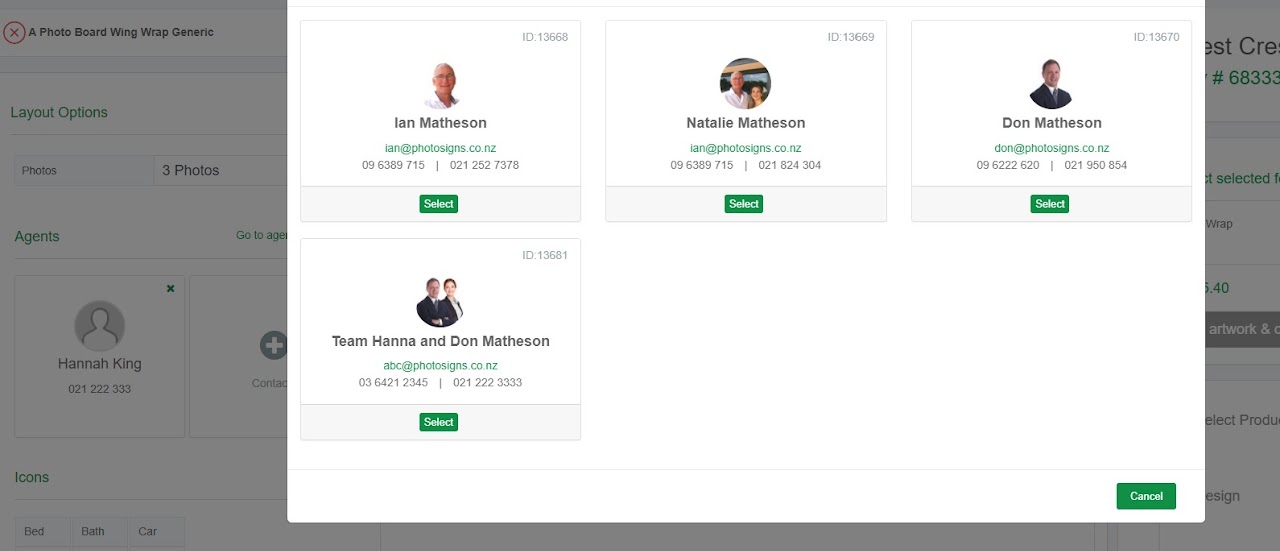Click abc@photosigns.co.nz email link
The image size is (1280, 551).
440,366
